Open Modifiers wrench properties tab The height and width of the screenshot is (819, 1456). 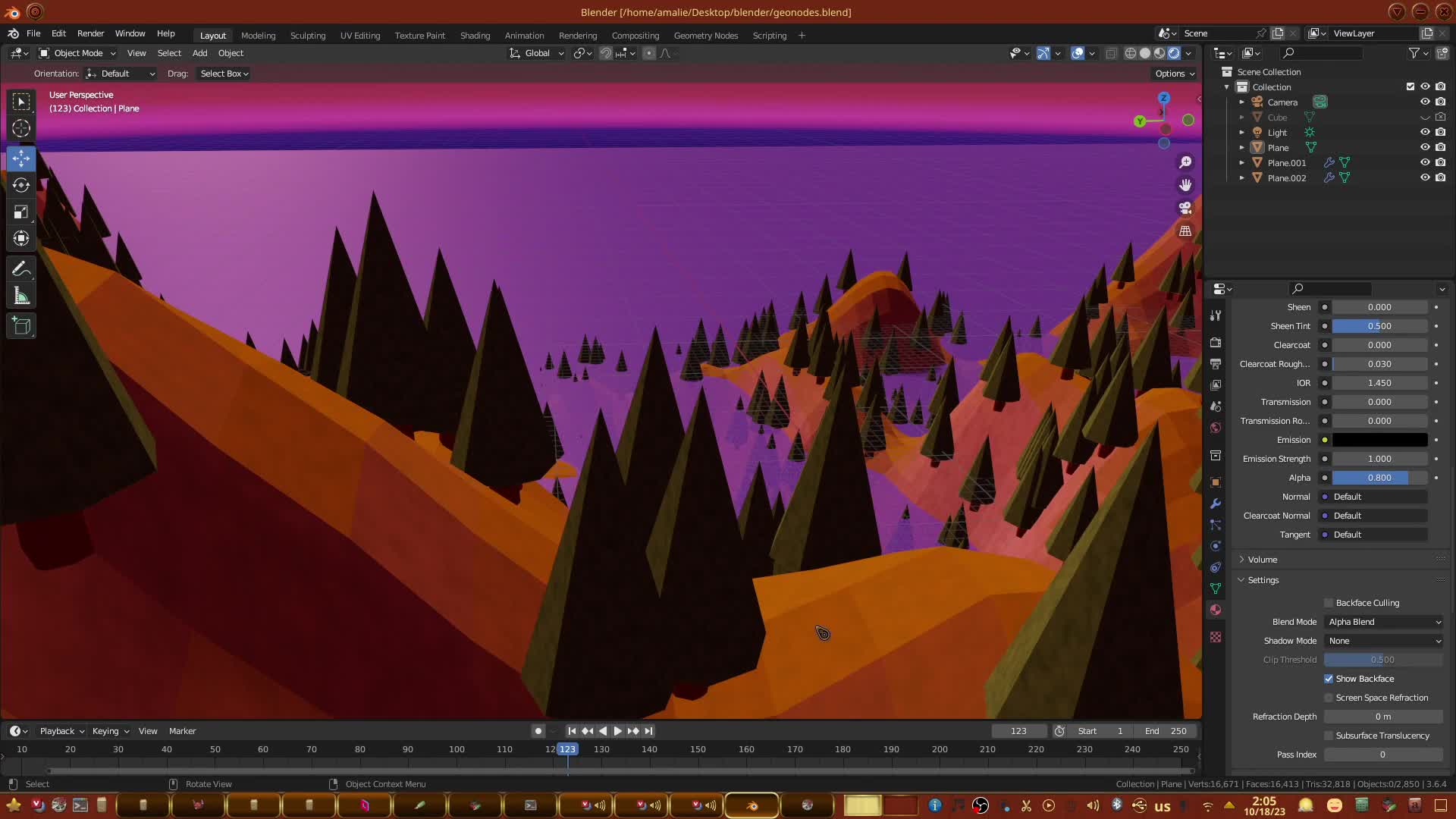point(1216,504)
